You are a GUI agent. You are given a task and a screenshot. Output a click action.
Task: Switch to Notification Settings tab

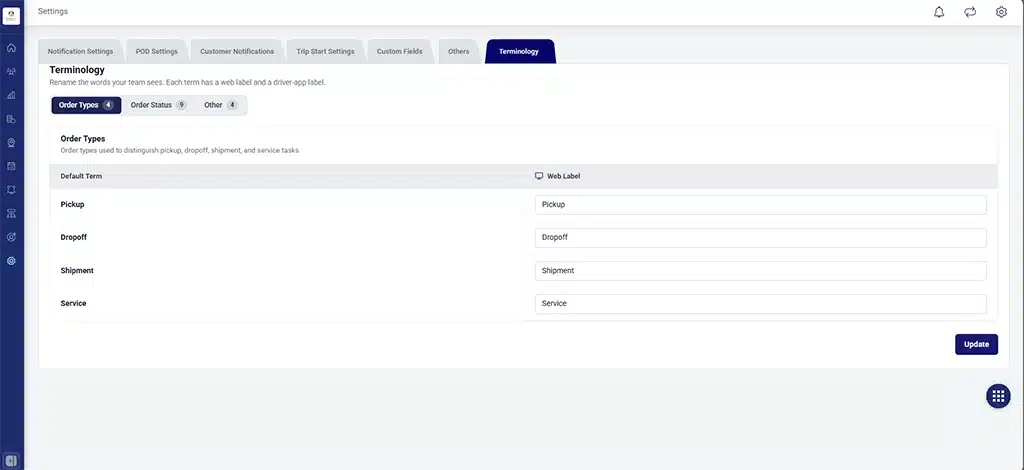pos(80,52)
